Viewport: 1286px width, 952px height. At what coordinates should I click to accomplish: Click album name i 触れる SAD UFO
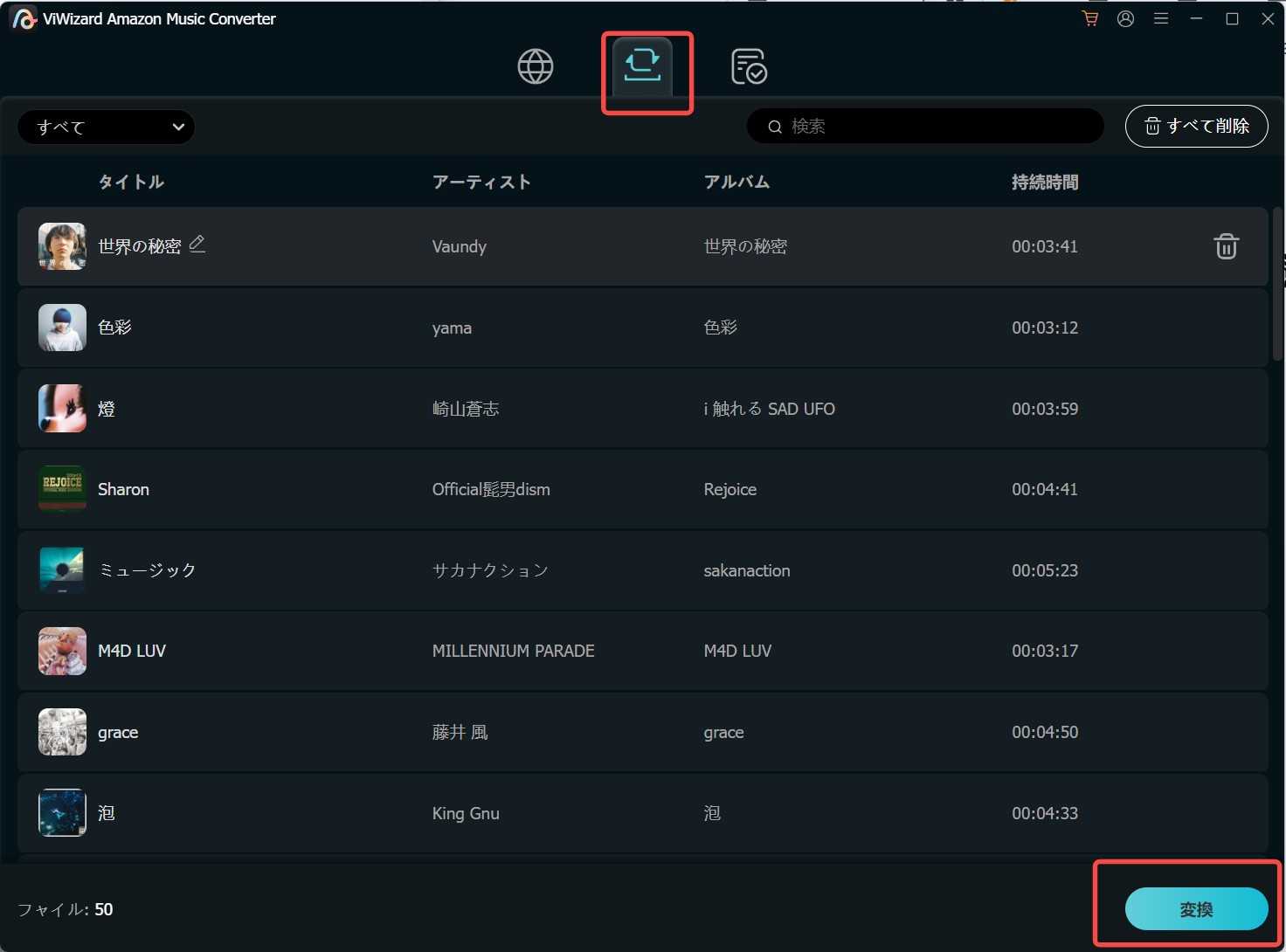(x=770, y=409)
